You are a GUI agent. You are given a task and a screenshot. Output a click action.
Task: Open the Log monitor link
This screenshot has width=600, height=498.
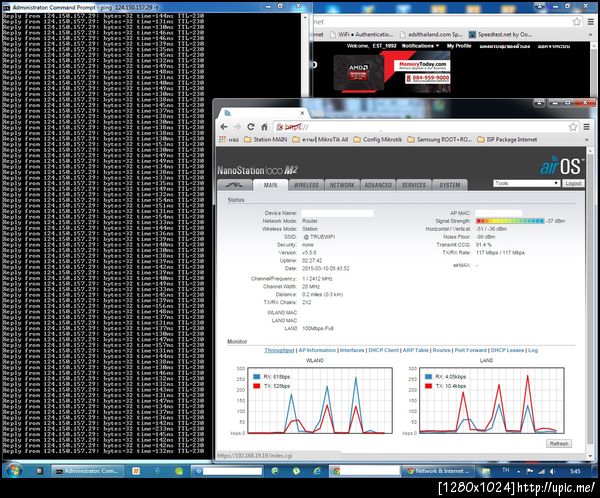click(533, 350)
